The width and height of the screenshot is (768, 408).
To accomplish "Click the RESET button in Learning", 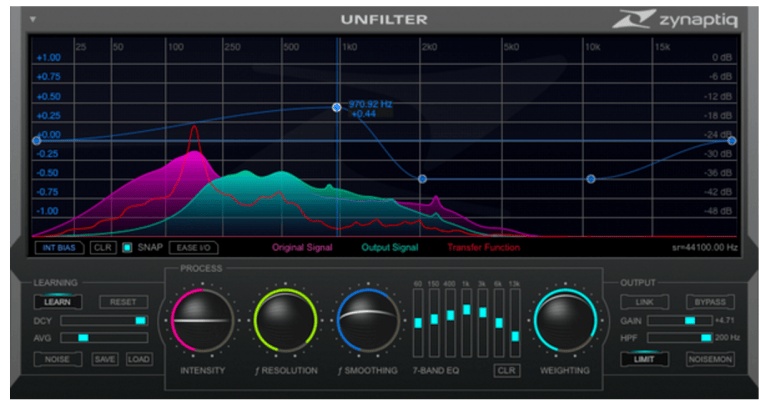I will tap(123, 302).
